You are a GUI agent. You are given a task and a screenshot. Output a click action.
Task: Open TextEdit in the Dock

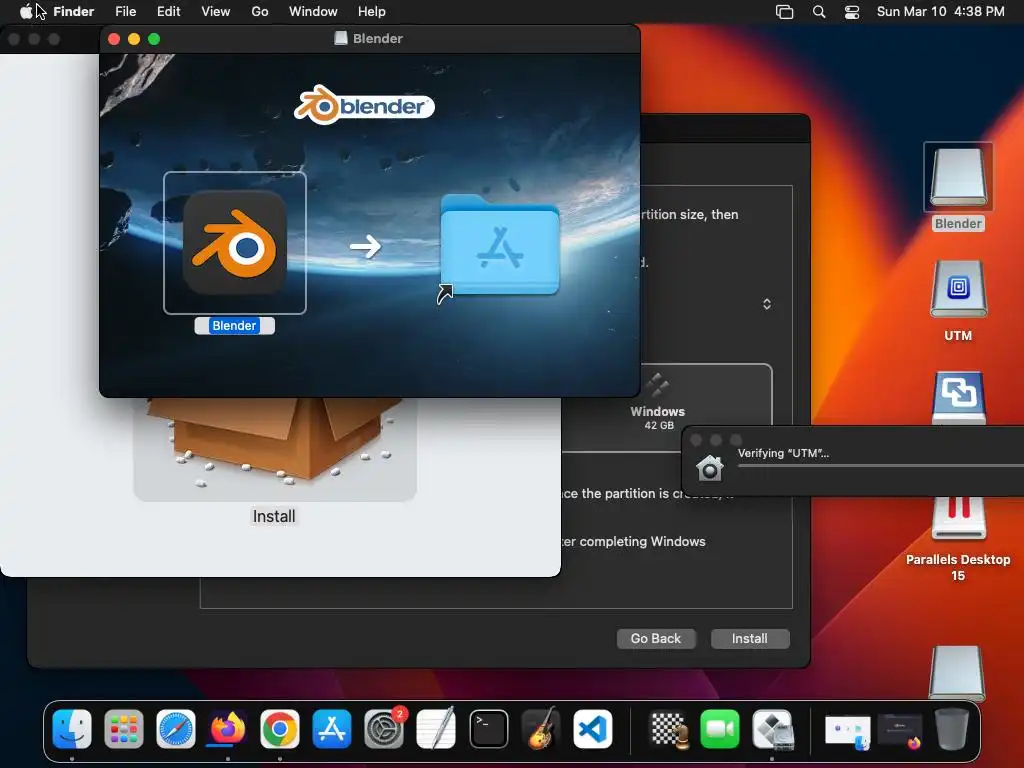(x=436, y=729)
